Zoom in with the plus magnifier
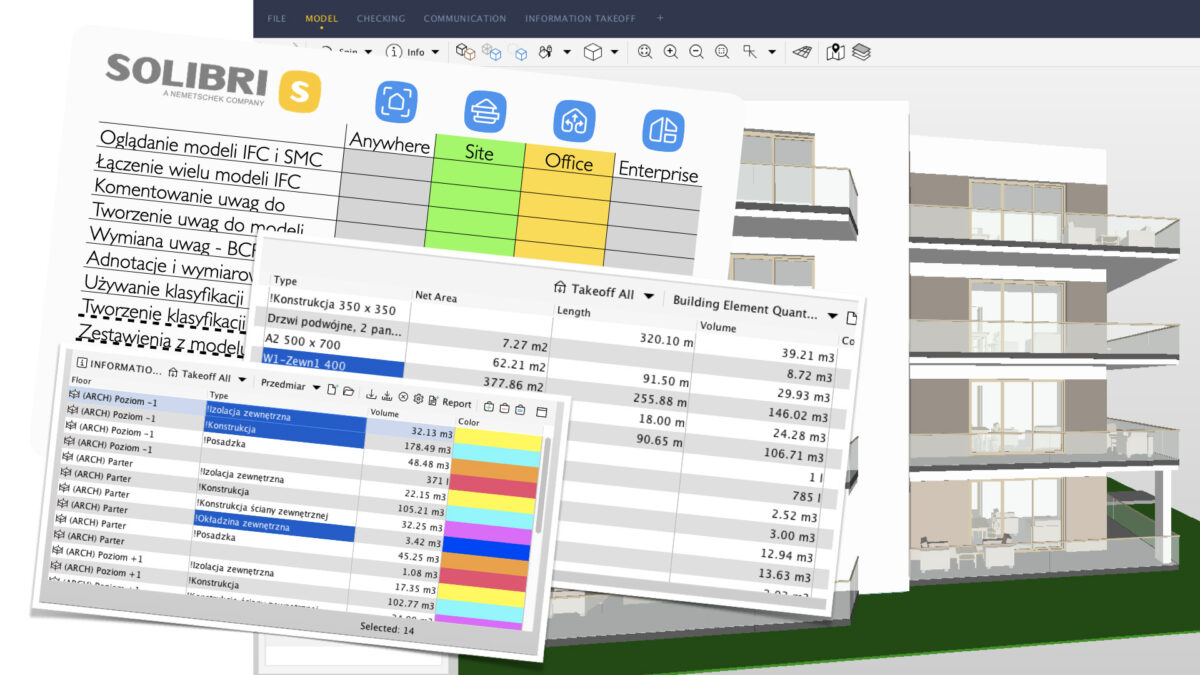 670,52
